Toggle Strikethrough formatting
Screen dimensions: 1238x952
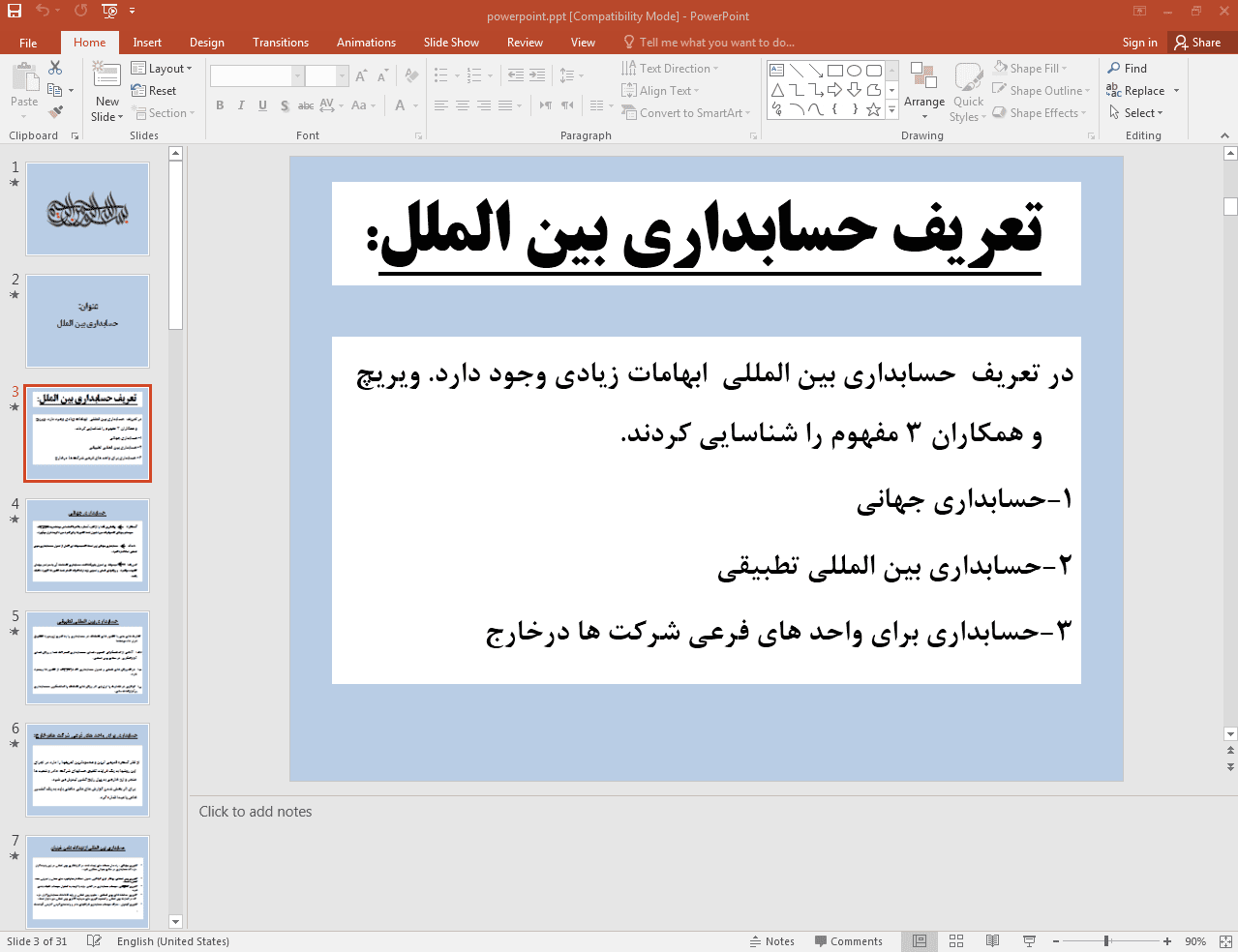(306, 105)
